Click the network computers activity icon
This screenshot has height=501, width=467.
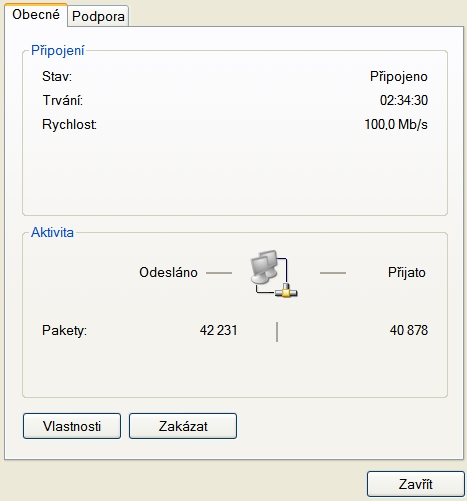(273, 273)
